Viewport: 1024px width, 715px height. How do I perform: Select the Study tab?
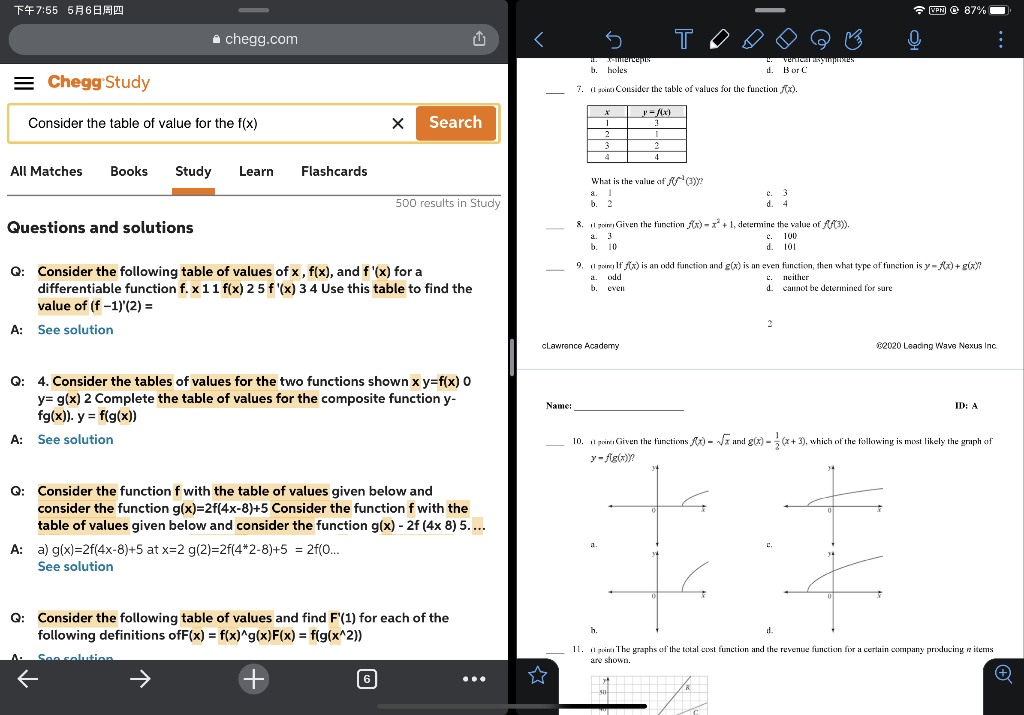click(x=193, y=171)
